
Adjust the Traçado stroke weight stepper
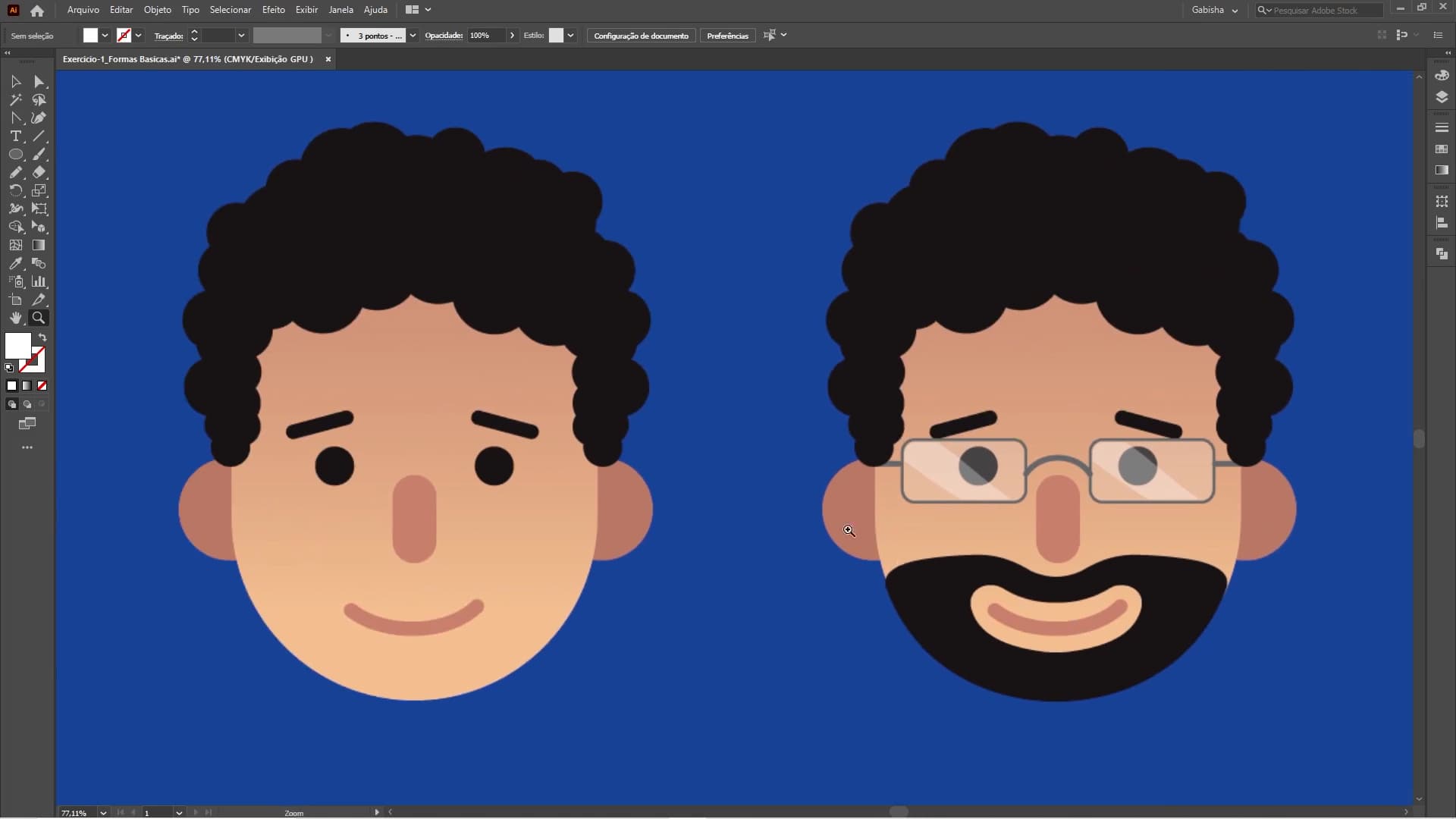(194, 36)
